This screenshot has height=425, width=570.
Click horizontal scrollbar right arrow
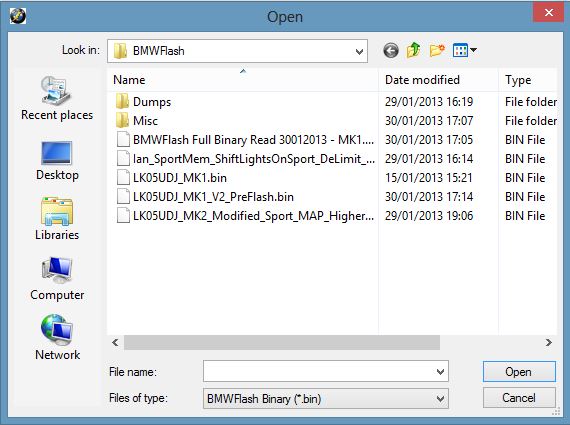(549, 342)
